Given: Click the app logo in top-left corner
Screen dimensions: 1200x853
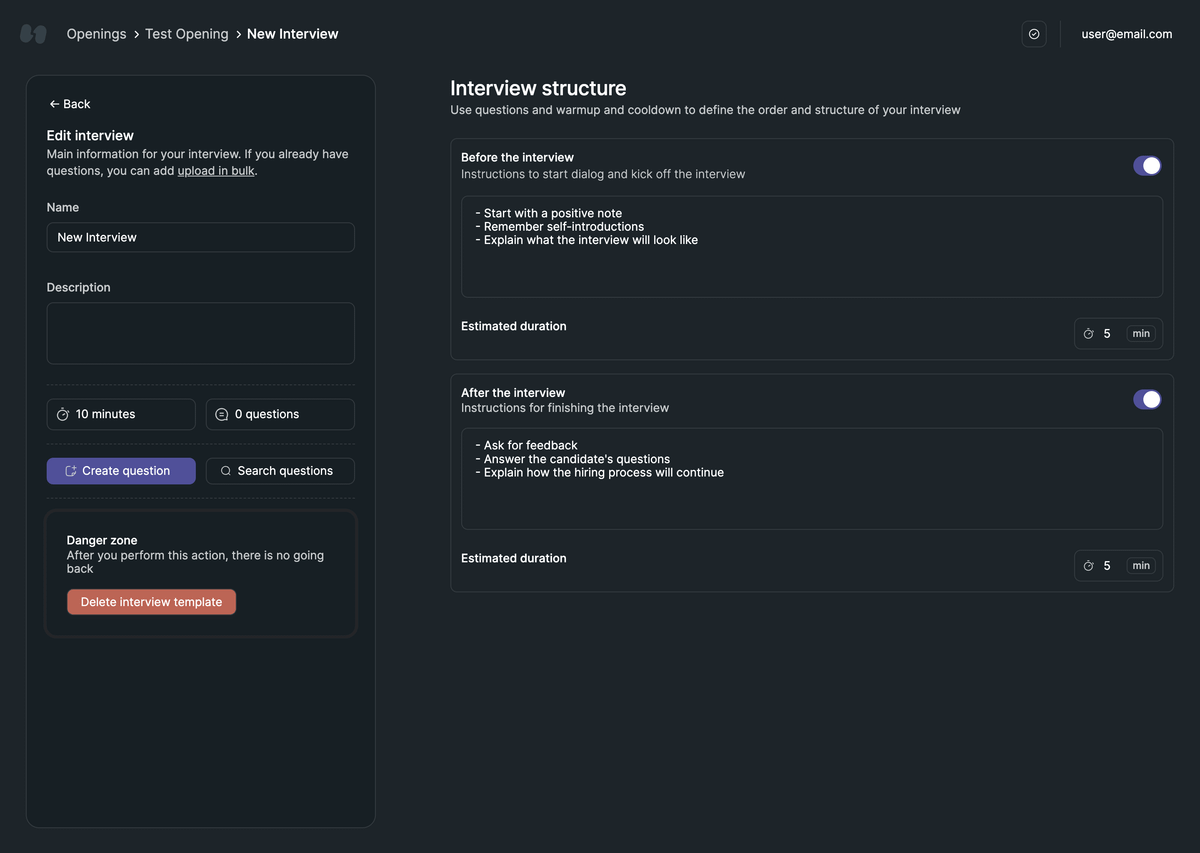Looking at the screenshot, I should pyautogui.click(x=33, y=34).
